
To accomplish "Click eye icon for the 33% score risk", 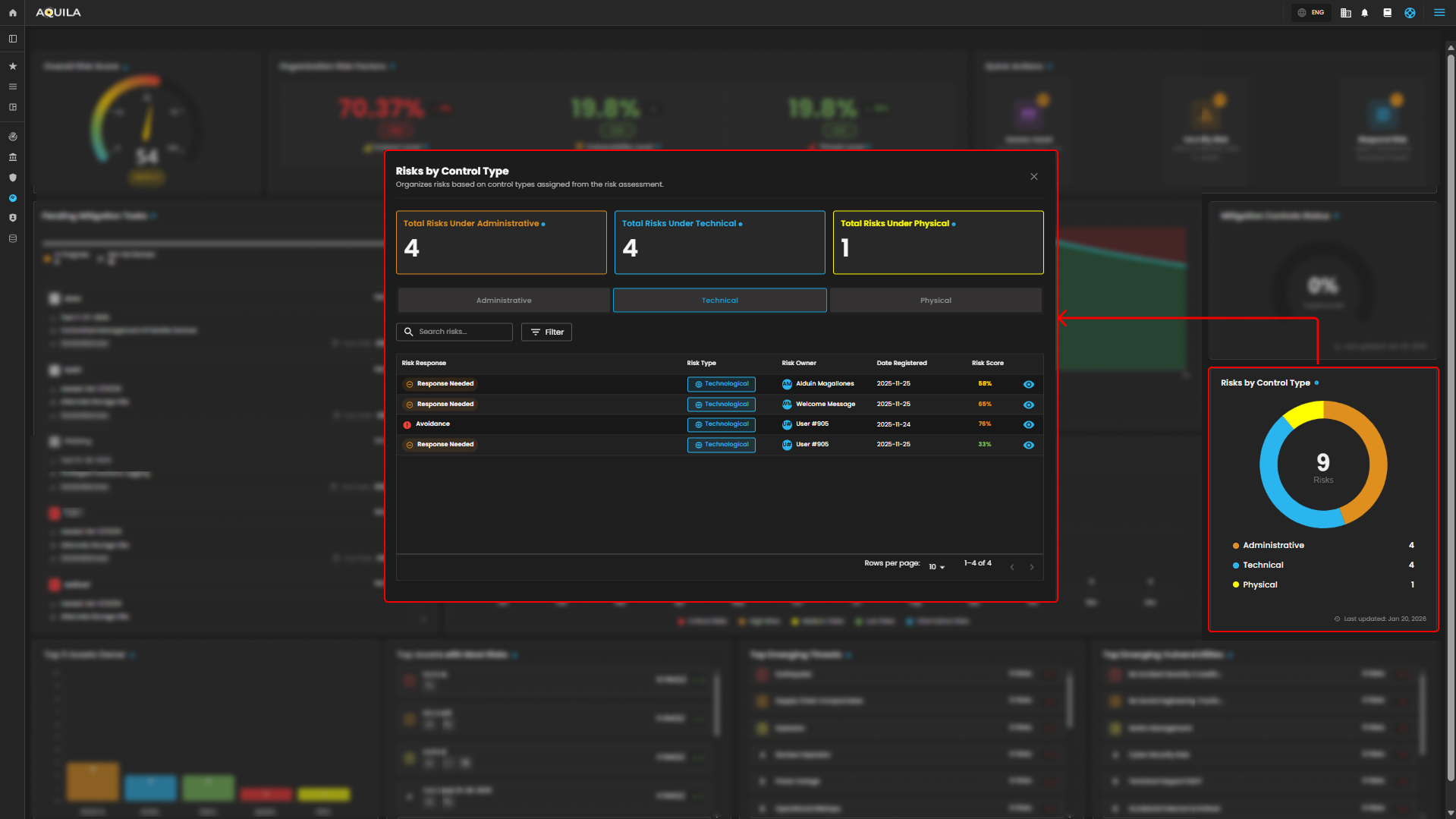I will pyautogui.click(x=1028, y=446).
